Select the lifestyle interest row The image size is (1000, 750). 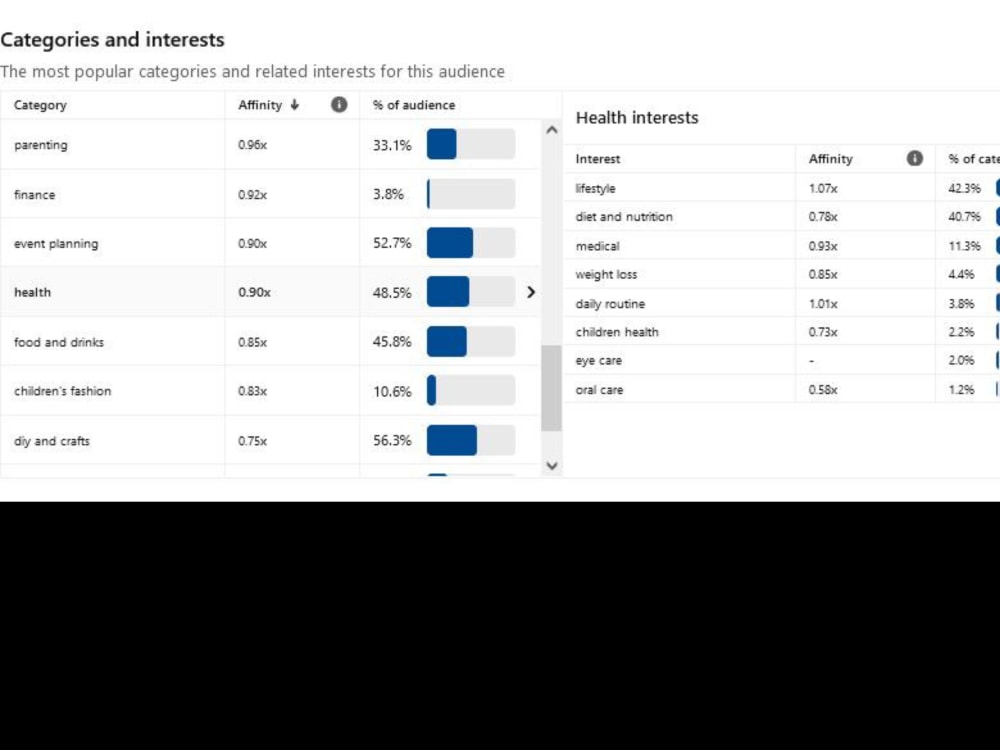[x=781, y=188]
